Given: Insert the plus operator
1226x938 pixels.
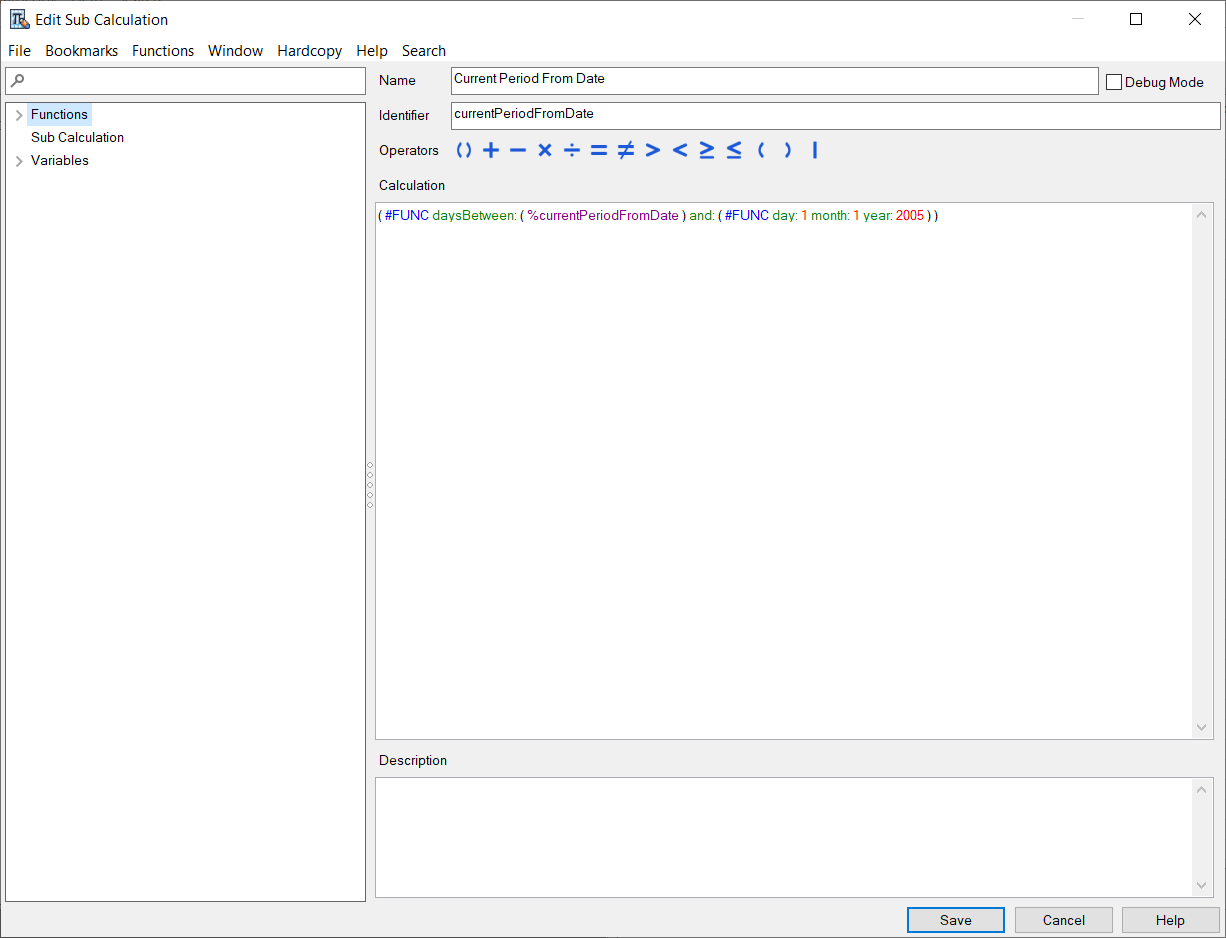Looking at the screenshot, I should point(491,150).
